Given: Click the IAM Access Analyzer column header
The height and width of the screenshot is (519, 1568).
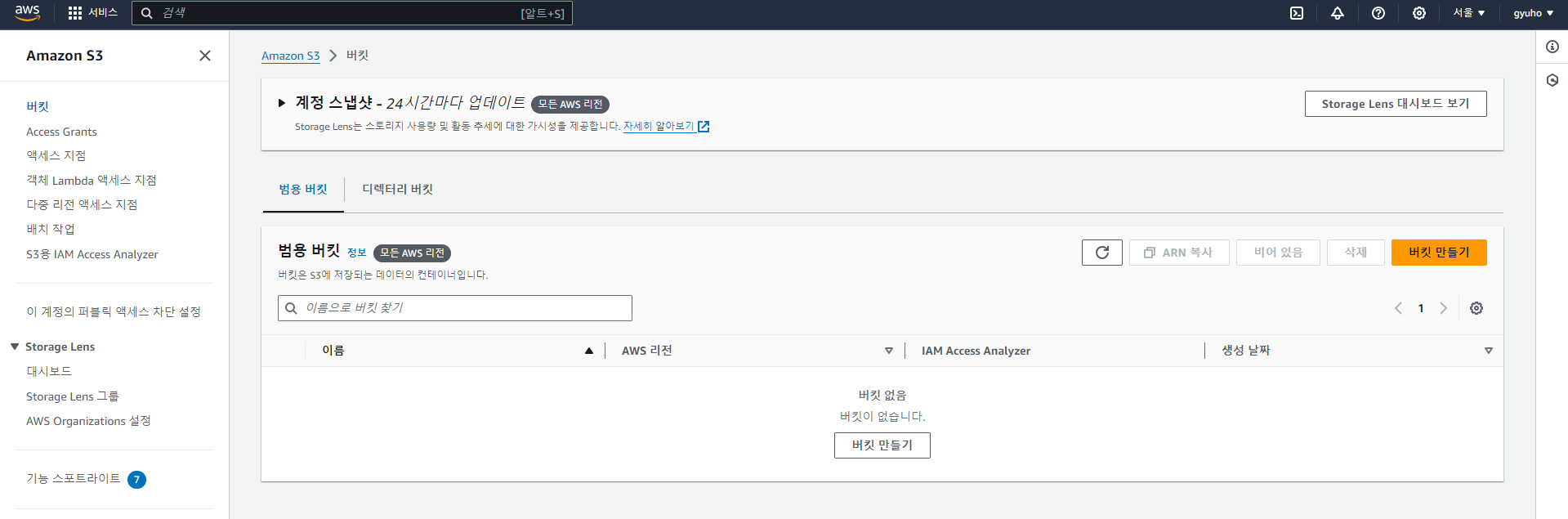Looking at the screenshot, I should (976, 351).
